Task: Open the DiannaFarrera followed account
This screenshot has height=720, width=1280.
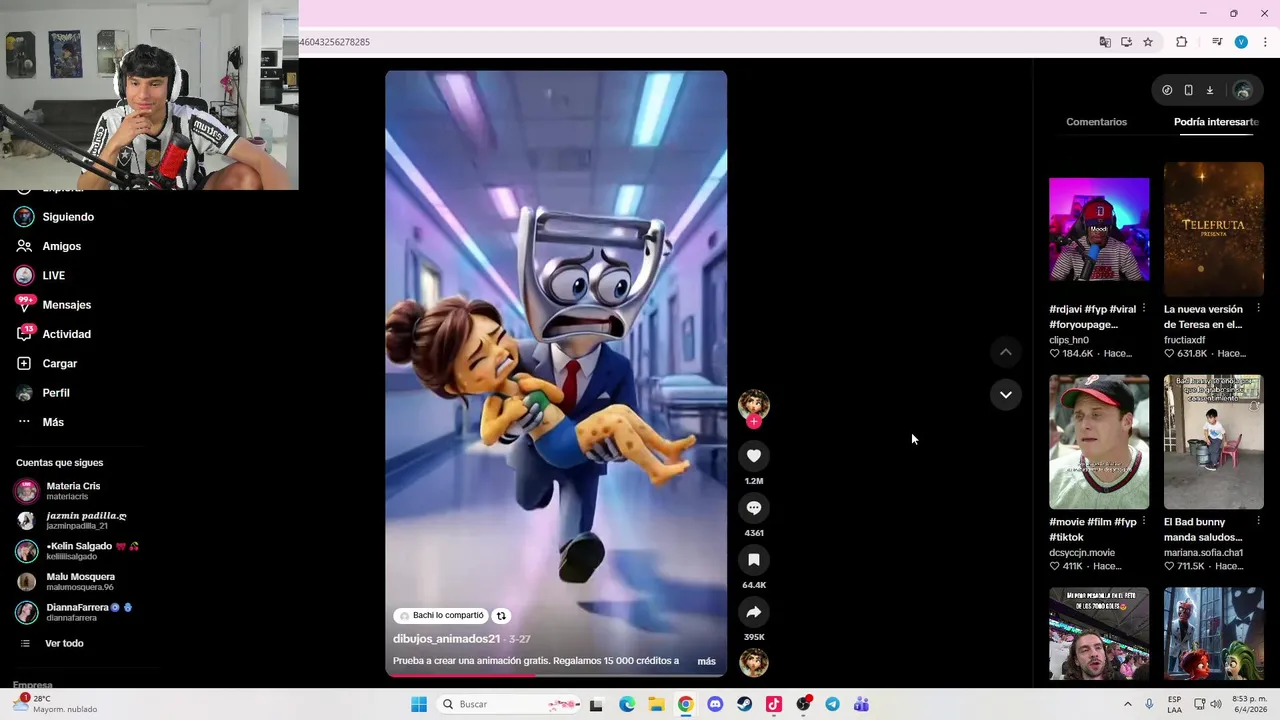Action: pyautogui.click(x=72, y=612)
